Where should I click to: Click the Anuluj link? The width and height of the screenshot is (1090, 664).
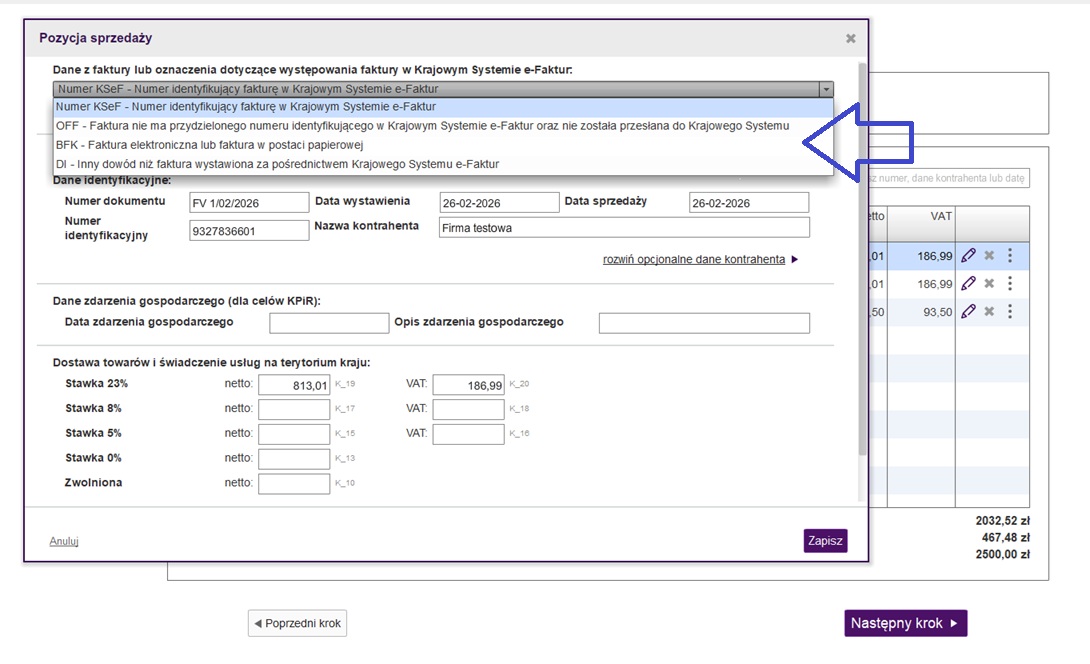click(x=64, y=541)
